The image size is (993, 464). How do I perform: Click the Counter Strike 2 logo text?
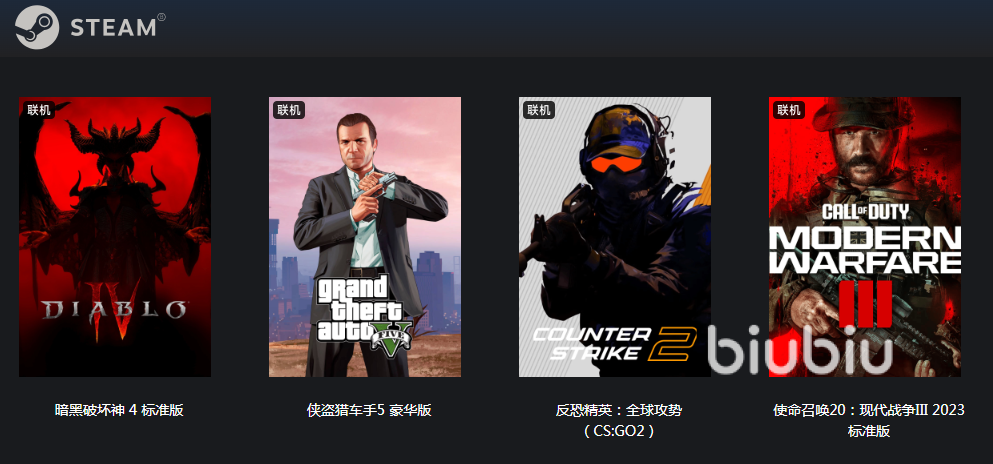click(614, 343)
